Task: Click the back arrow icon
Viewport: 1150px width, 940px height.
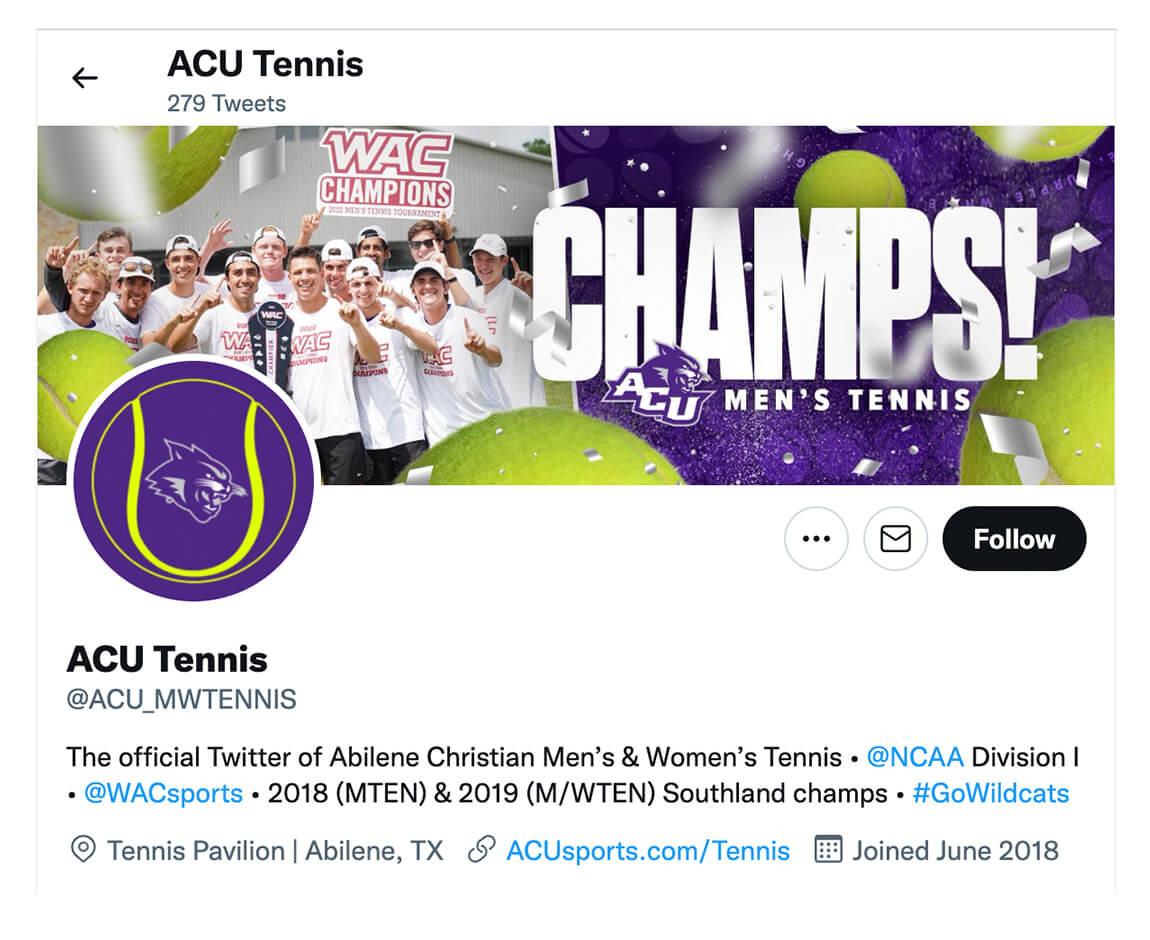Action: (85, 78)
